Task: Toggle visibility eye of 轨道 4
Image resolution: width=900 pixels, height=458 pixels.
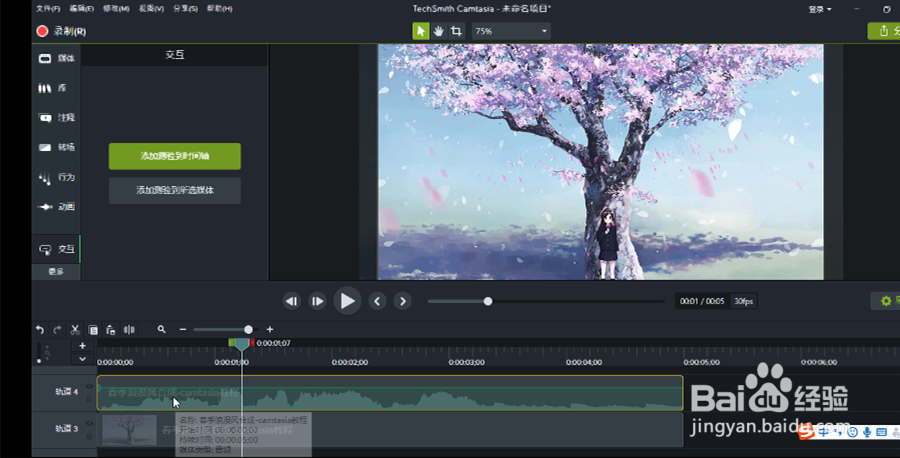Action: coord(89,387)
